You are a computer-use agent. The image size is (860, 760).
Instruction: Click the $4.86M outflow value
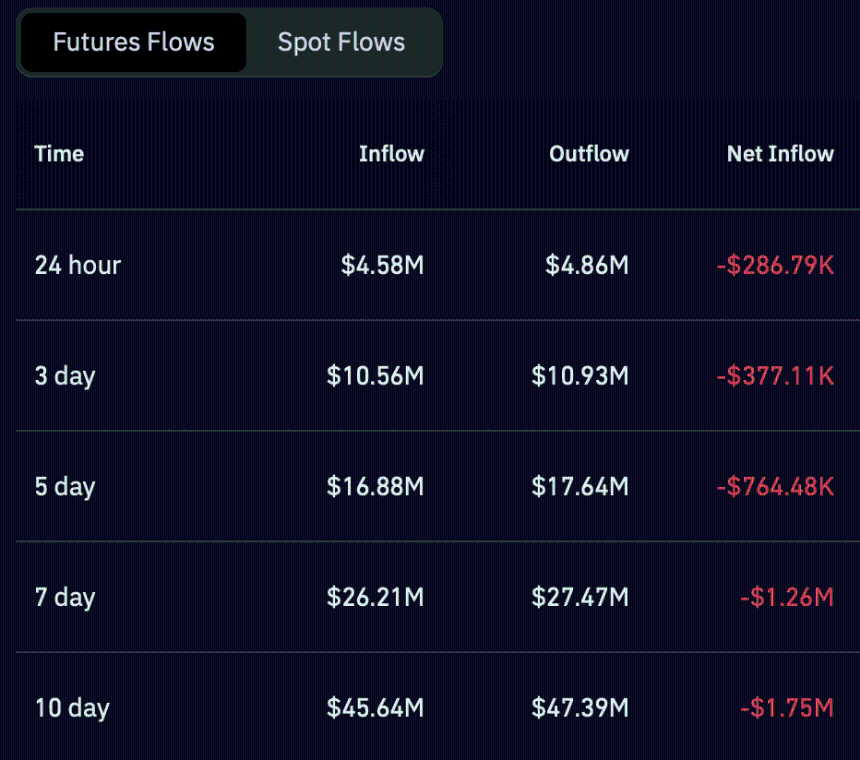click(x=587, y=265)
